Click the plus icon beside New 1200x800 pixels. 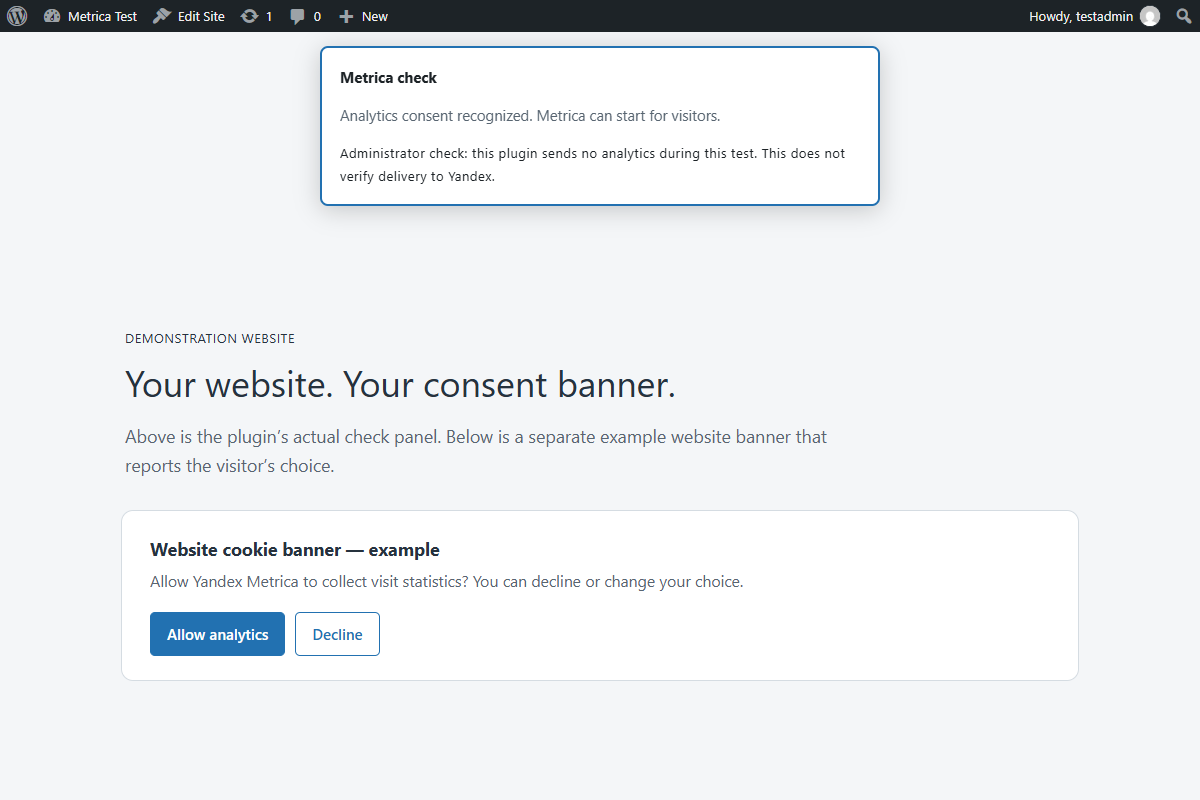[346, 16]
